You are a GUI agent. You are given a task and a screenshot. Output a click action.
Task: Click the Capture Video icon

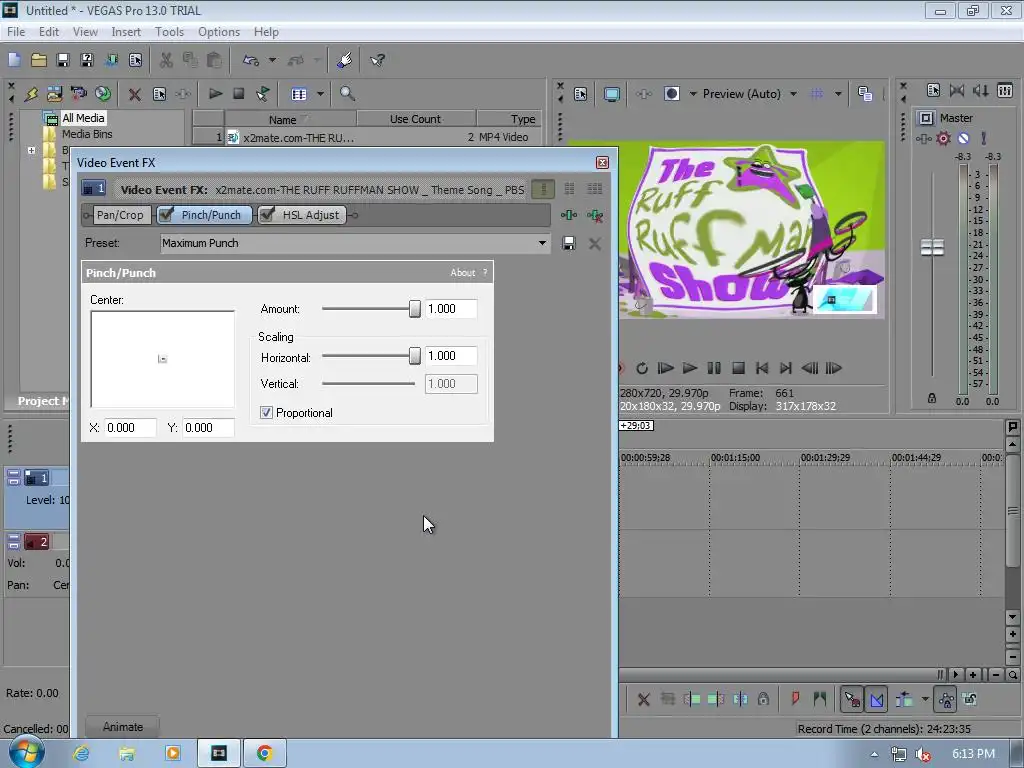tap(78, 94)
